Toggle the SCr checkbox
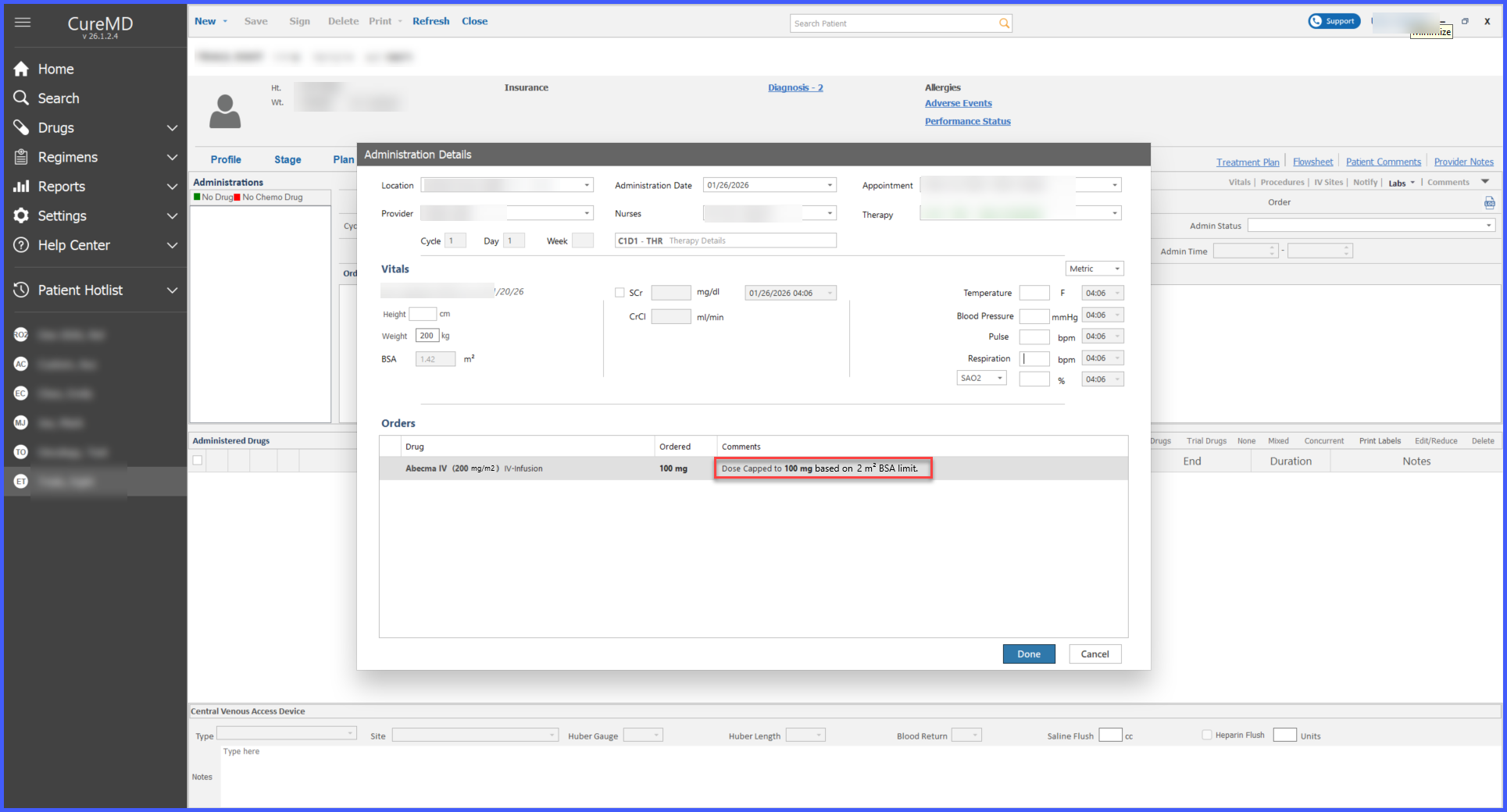Screen dimensions: 1507x812 point(620,293)
